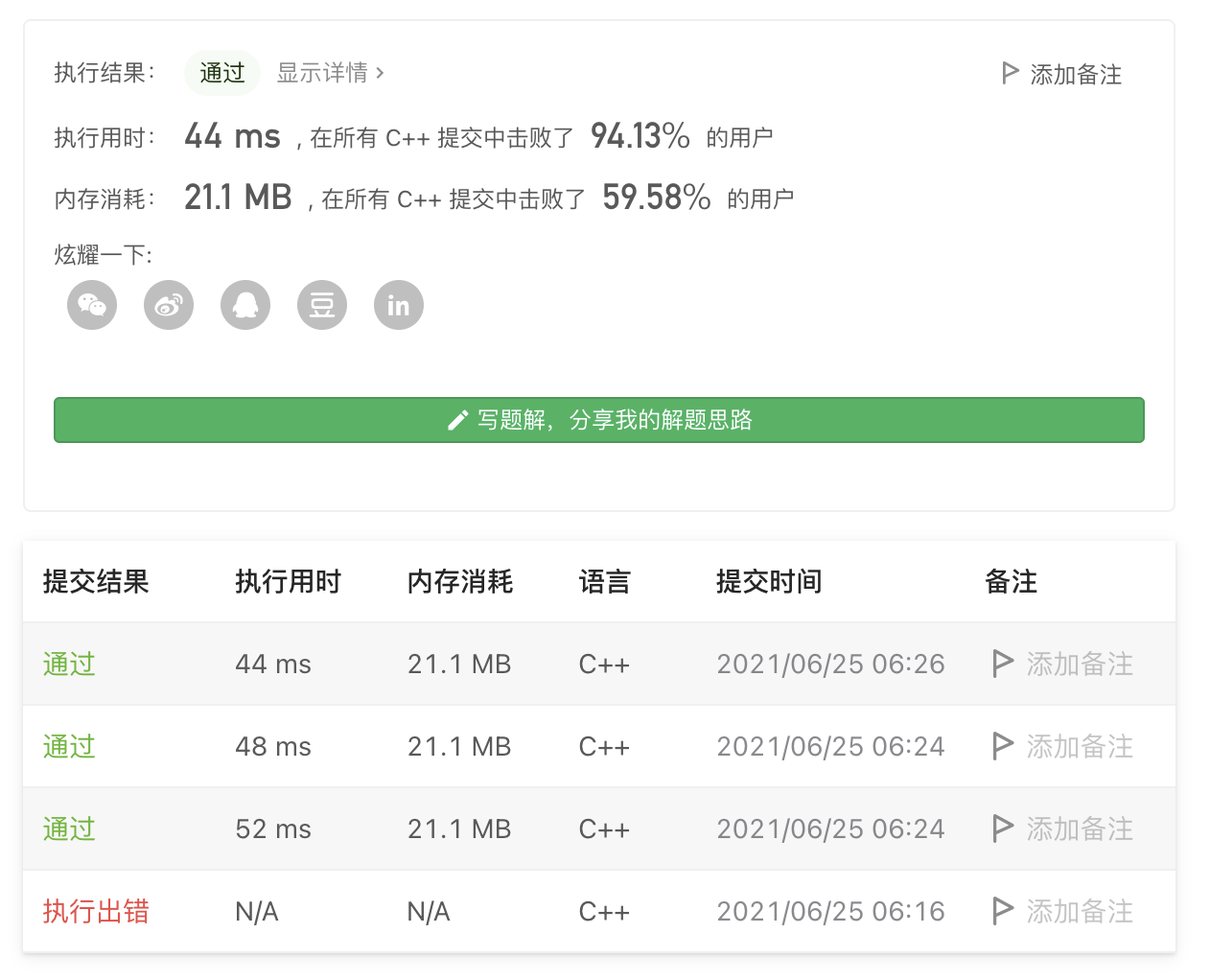Click the 内存消耗 column header
Screen dimensions: 1210x980
click(x=460, y=581)
